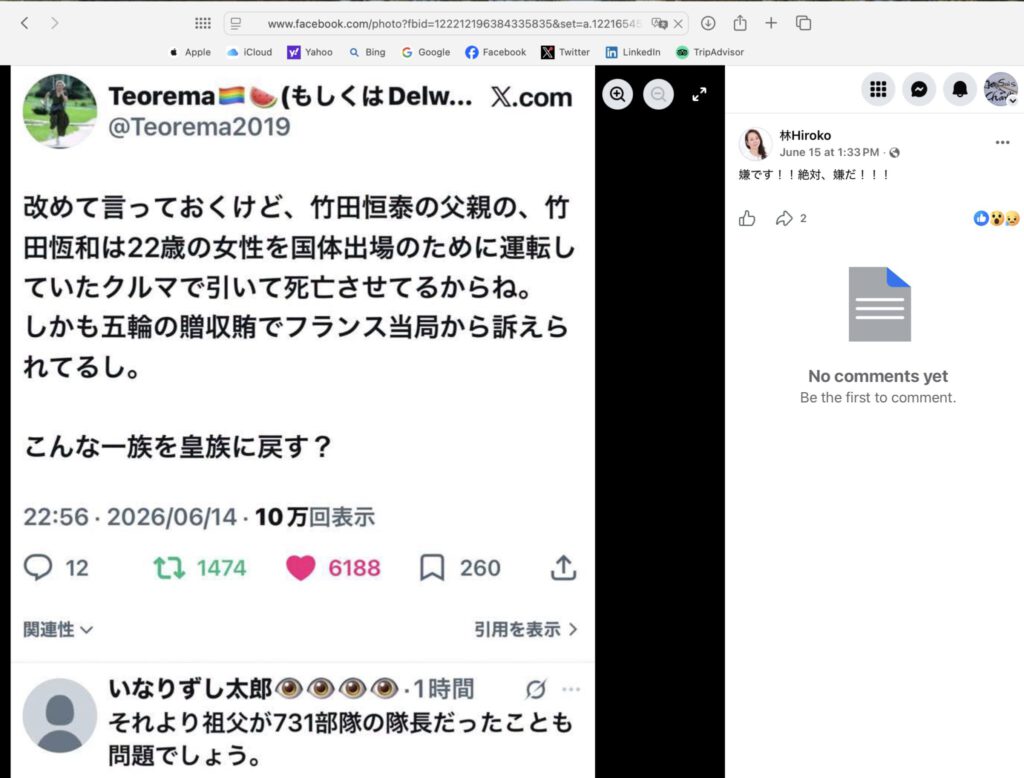Click the tweet upload share icon
Image resolution: width=1024 pixels, height=778 pixels.
[563, 568]
